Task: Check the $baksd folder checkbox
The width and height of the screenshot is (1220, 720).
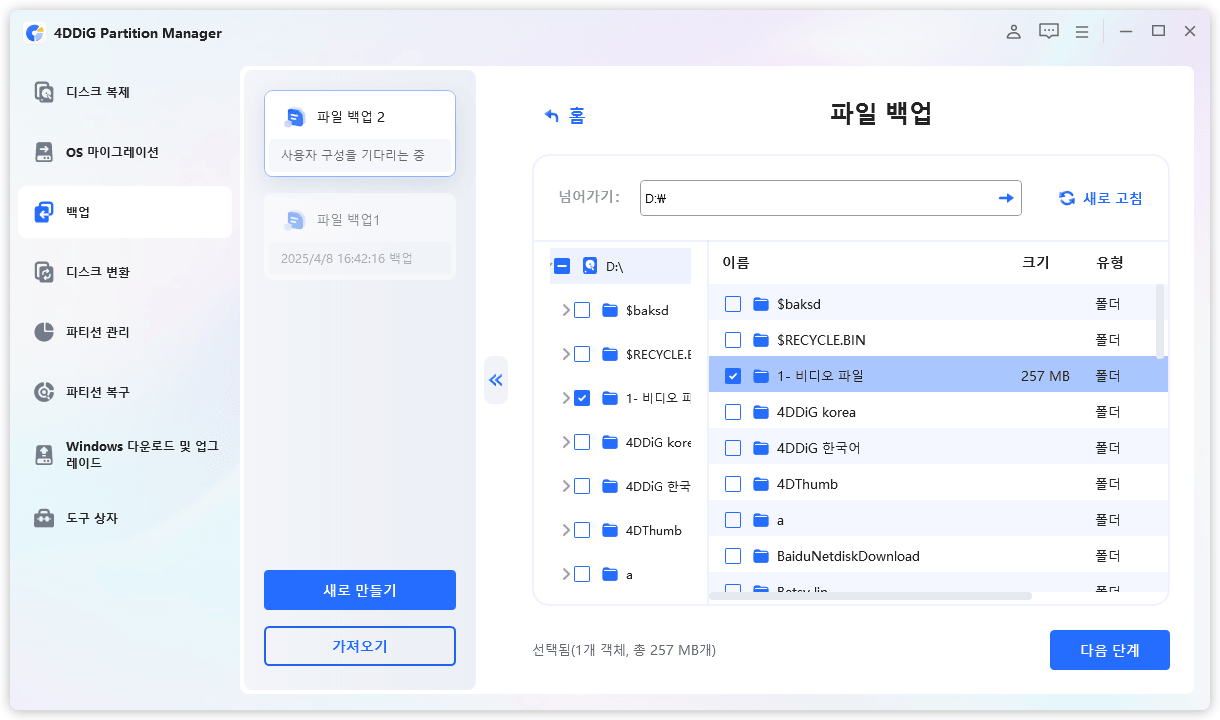Action: click(x=733, y=303)
